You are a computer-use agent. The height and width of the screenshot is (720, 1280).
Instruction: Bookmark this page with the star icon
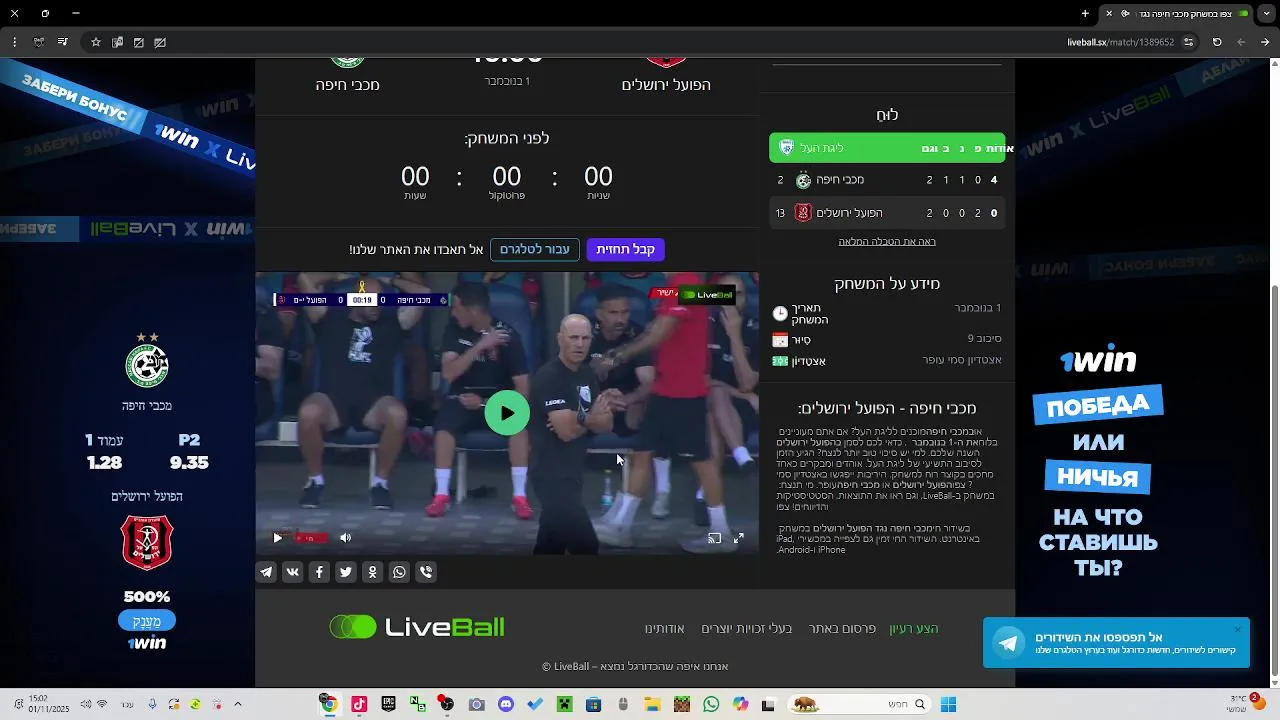(96, 42)
